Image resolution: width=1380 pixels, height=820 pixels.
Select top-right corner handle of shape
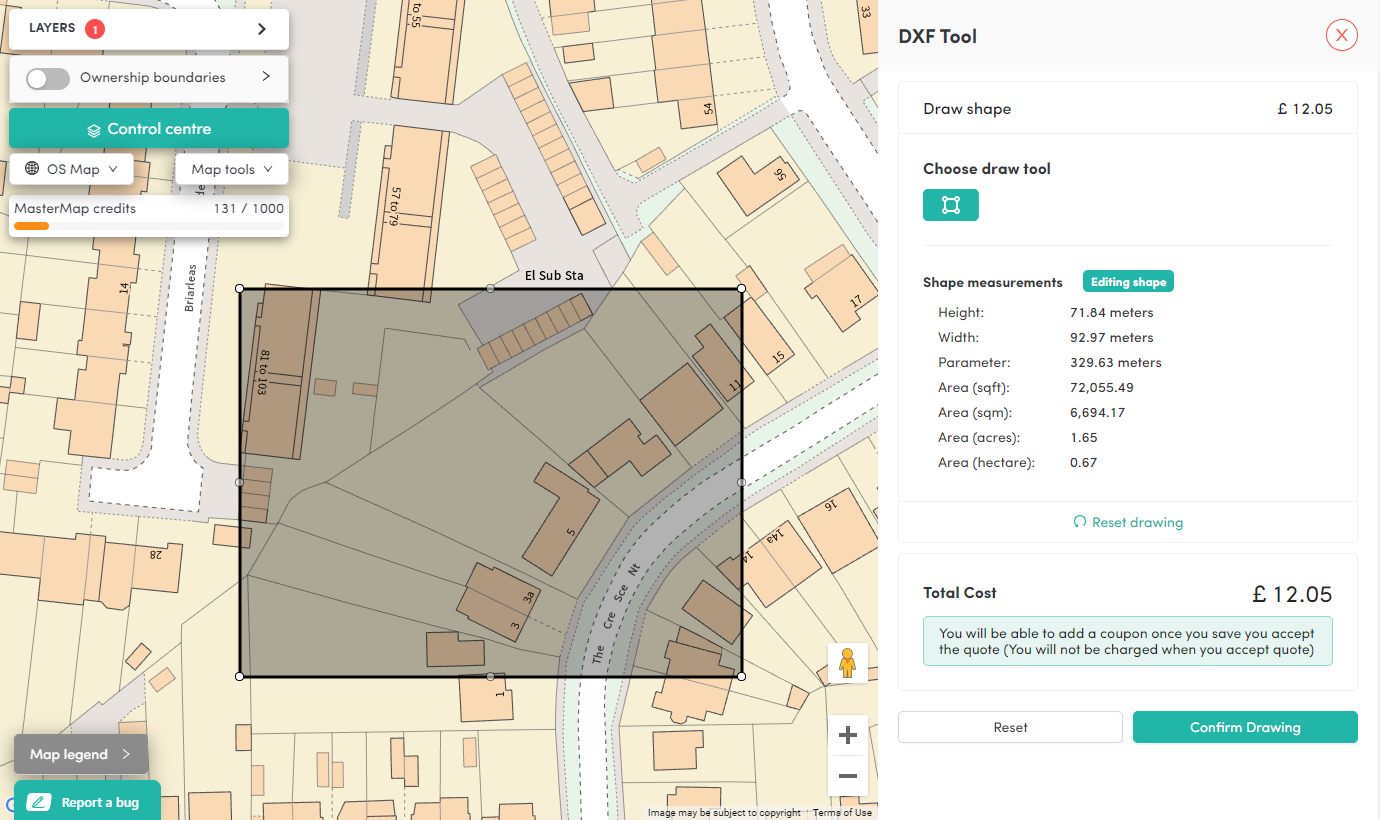click(x=741, y=289)
